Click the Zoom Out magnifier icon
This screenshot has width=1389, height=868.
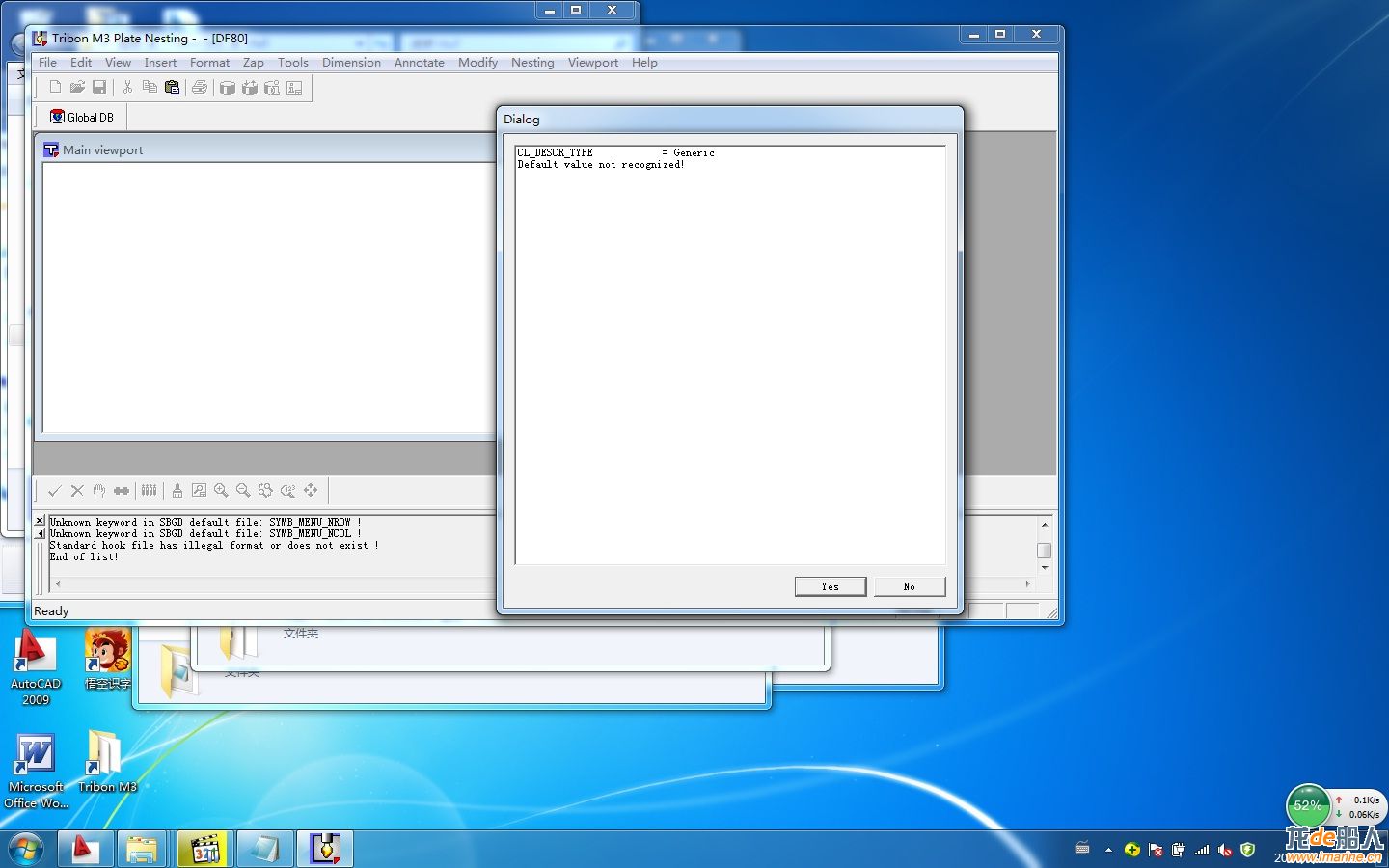pyautogui.click(x=243, y=490)
